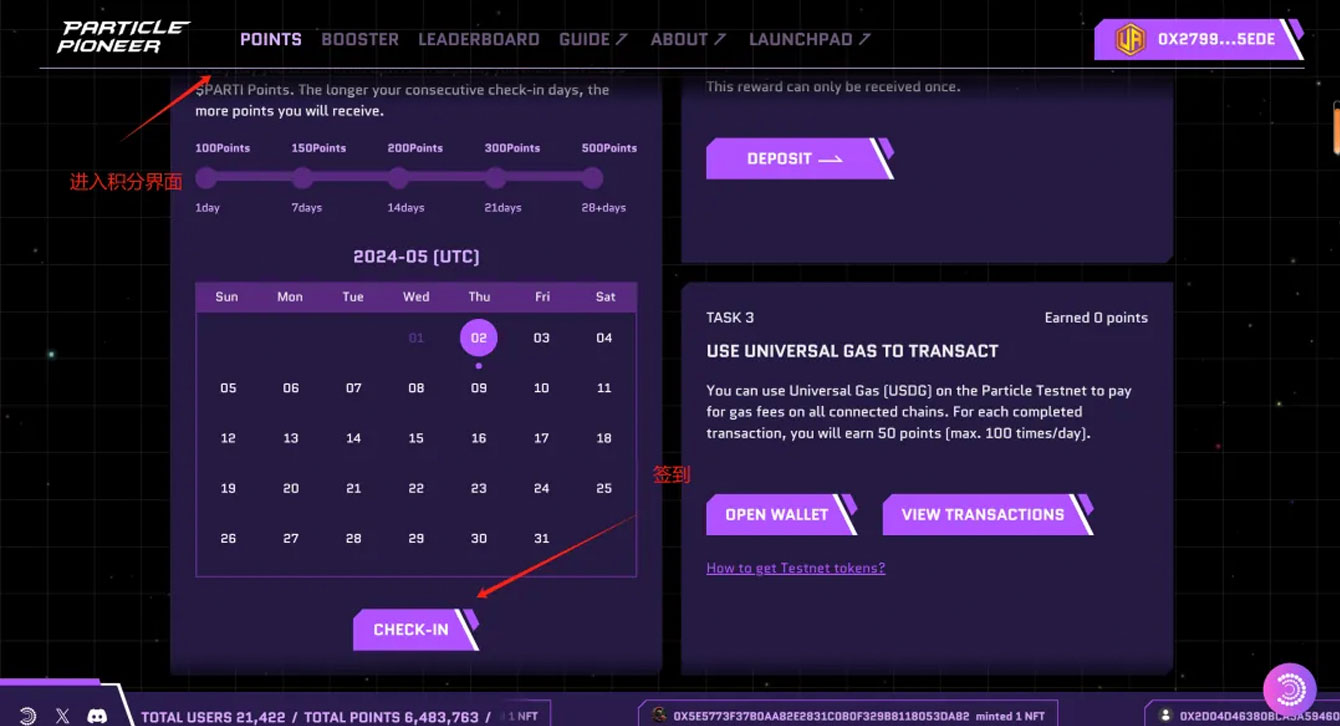Click the 28+days milestone dot
The image size is (1340, 726).
592,178
